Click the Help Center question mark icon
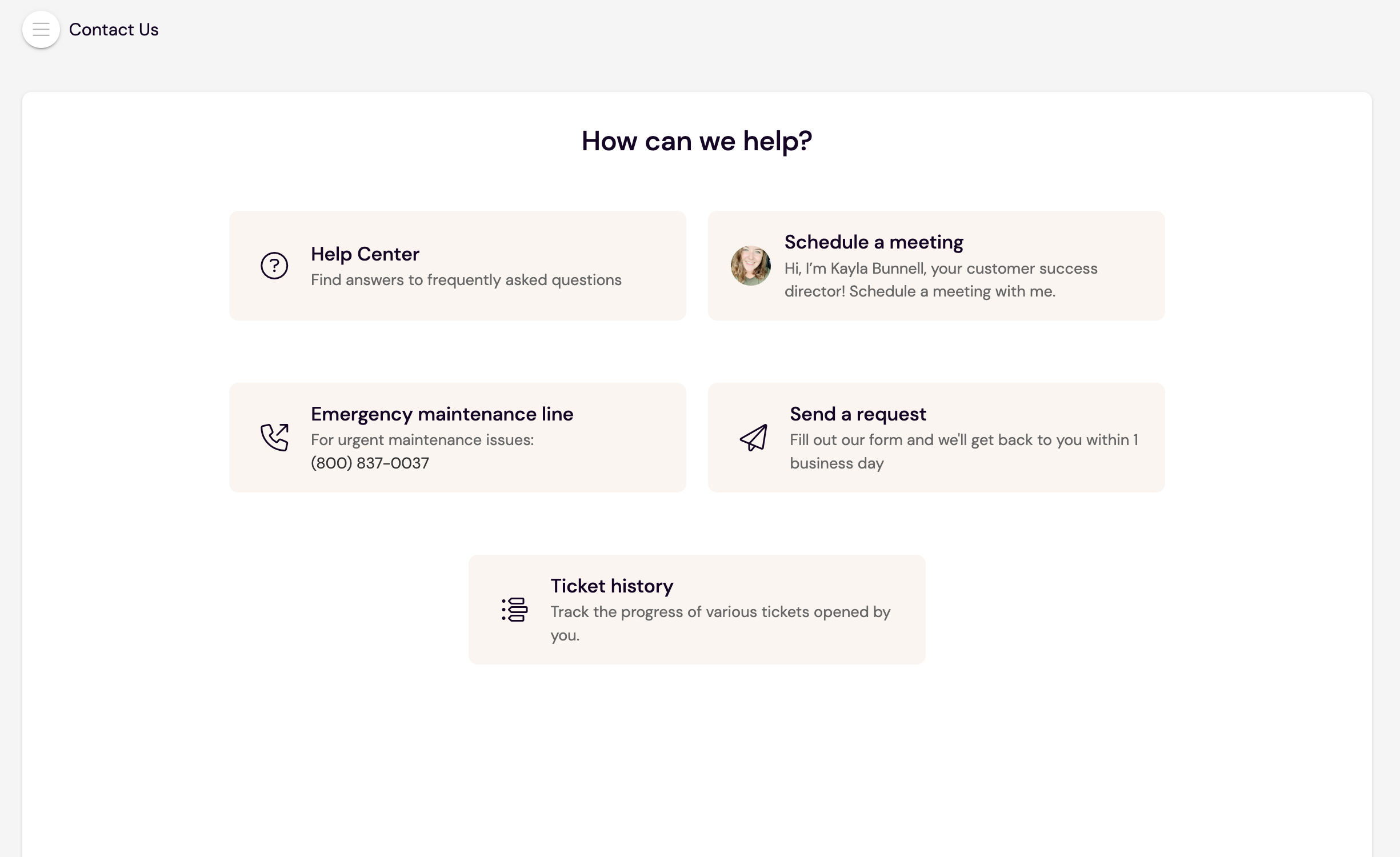The width and height of the screenshot is (1400, 857). 274,266
